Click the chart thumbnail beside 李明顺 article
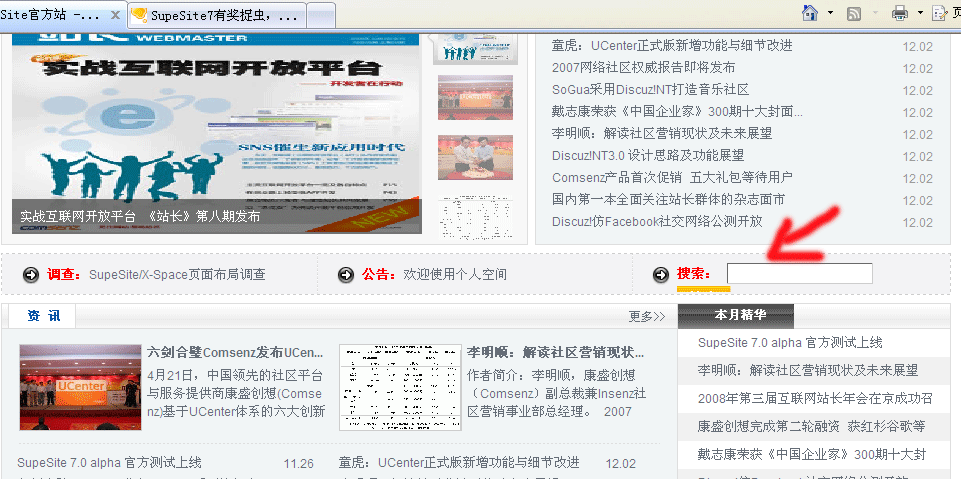 (400, 387)
